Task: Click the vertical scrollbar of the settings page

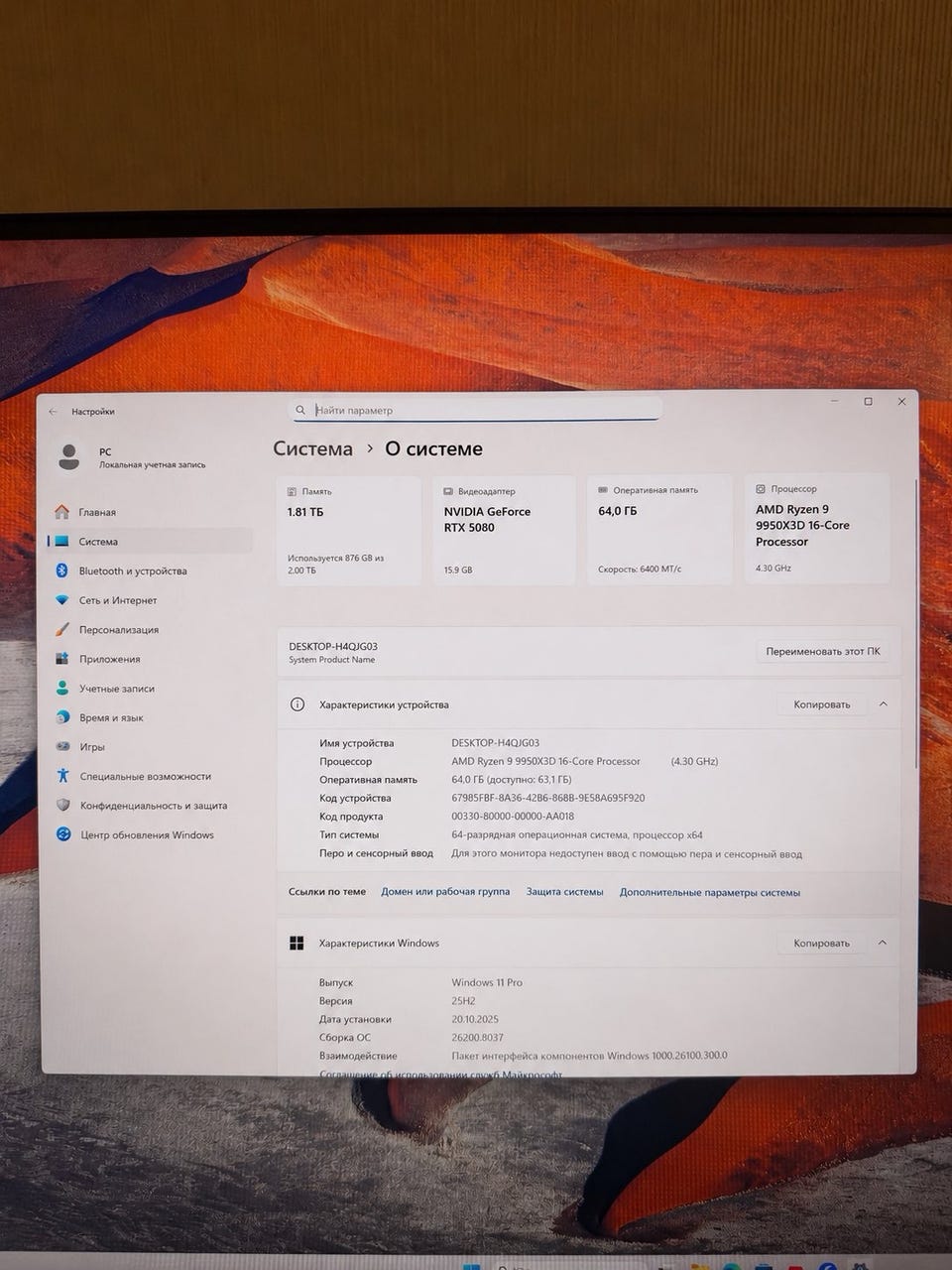Action: tap(915, 625)
